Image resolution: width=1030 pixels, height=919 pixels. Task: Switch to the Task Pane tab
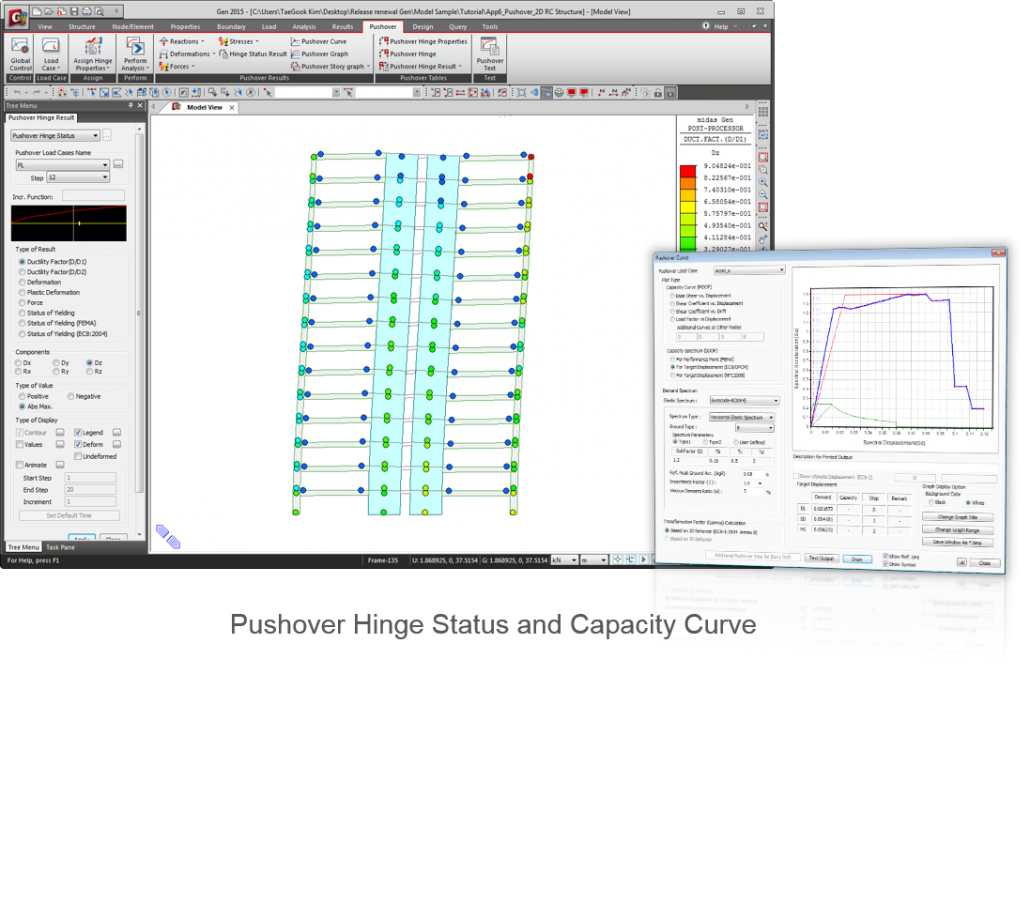tap(60, 547)
